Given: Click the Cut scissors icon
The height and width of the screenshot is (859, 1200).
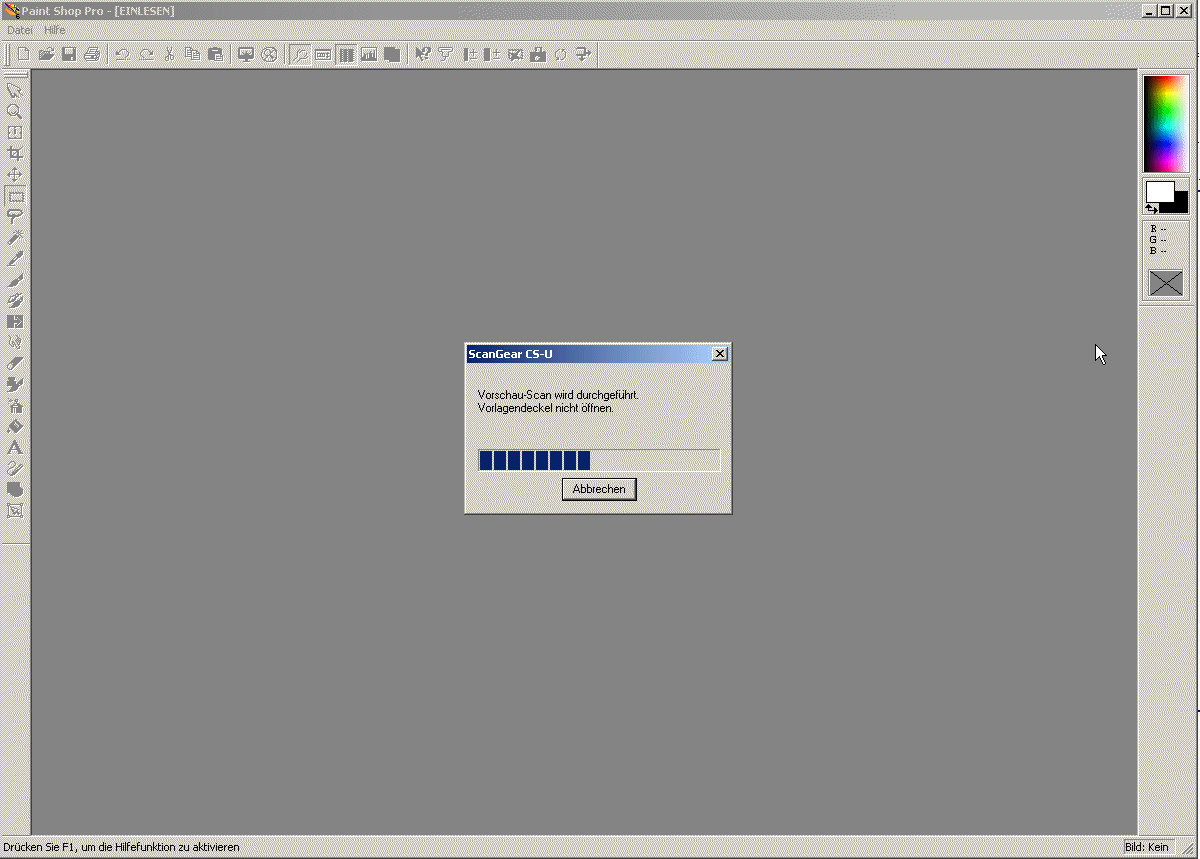Looking at the screenshot, I should pyautogui.click(x=169, y=54).
